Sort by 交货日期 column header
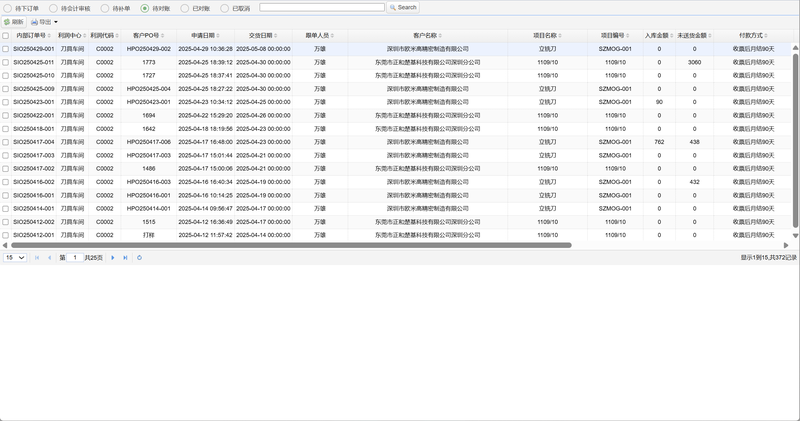This screenshot has height=421, width=800. click(263, 36)
